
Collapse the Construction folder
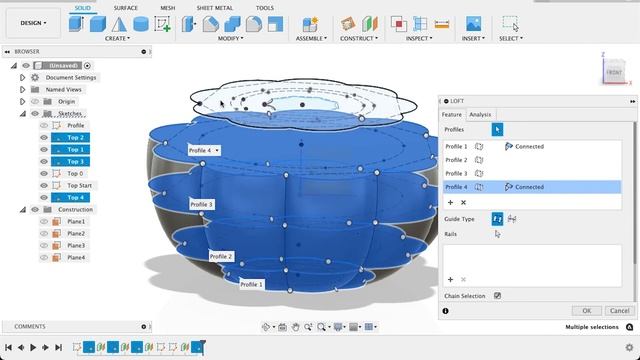[22, 209]
